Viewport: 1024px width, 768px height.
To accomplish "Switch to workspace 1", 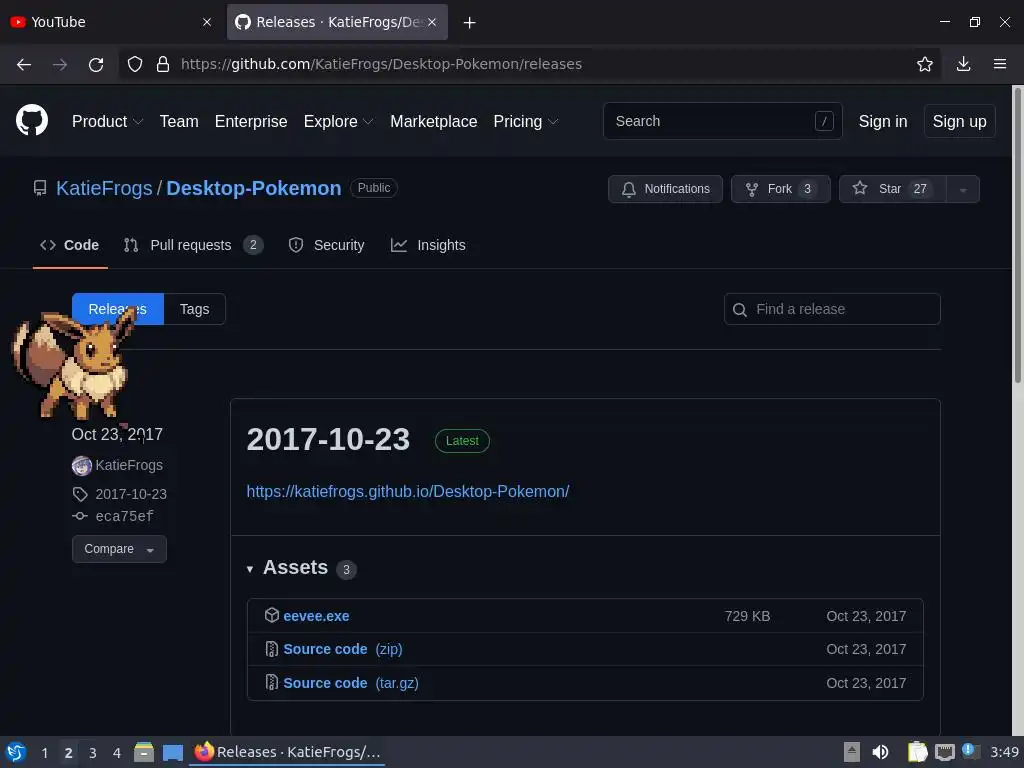I will tap(44, 753).
